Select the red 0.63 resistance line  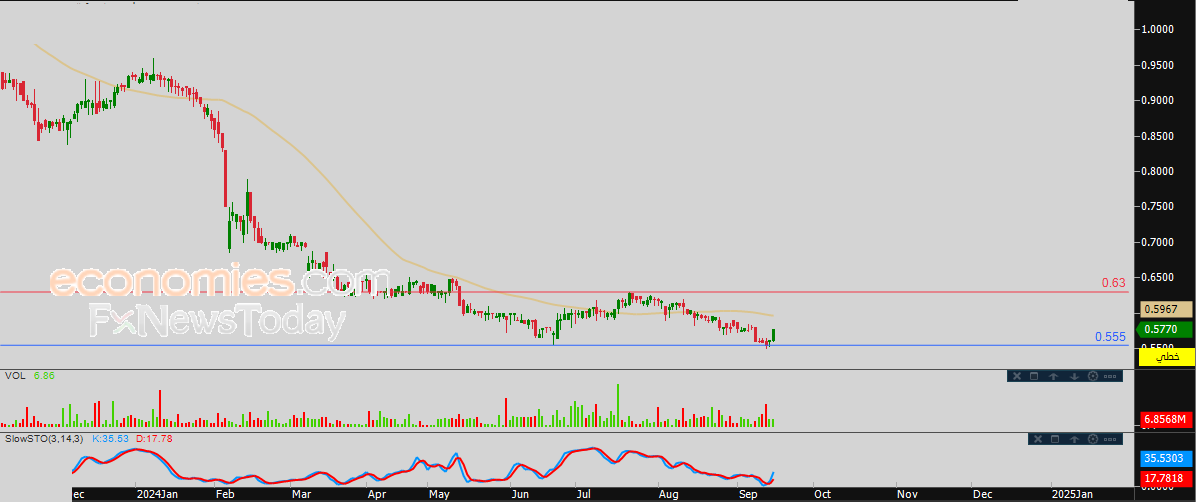click(x=564, y=291)
